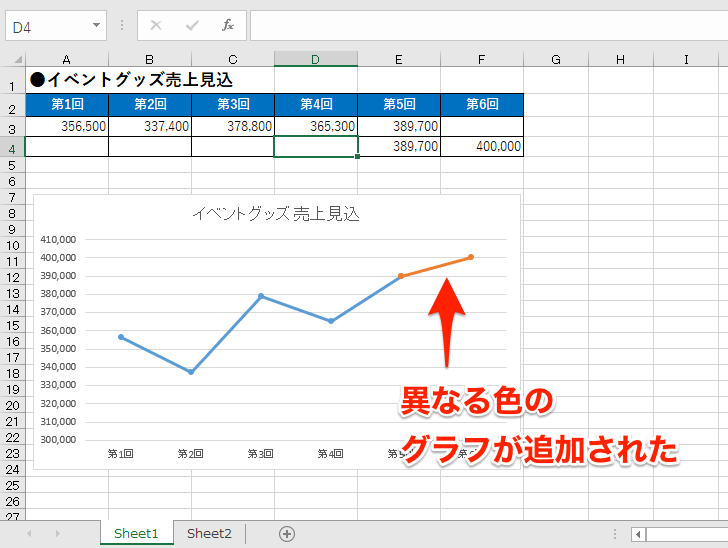Click header cell 第3回

point(233,105)
